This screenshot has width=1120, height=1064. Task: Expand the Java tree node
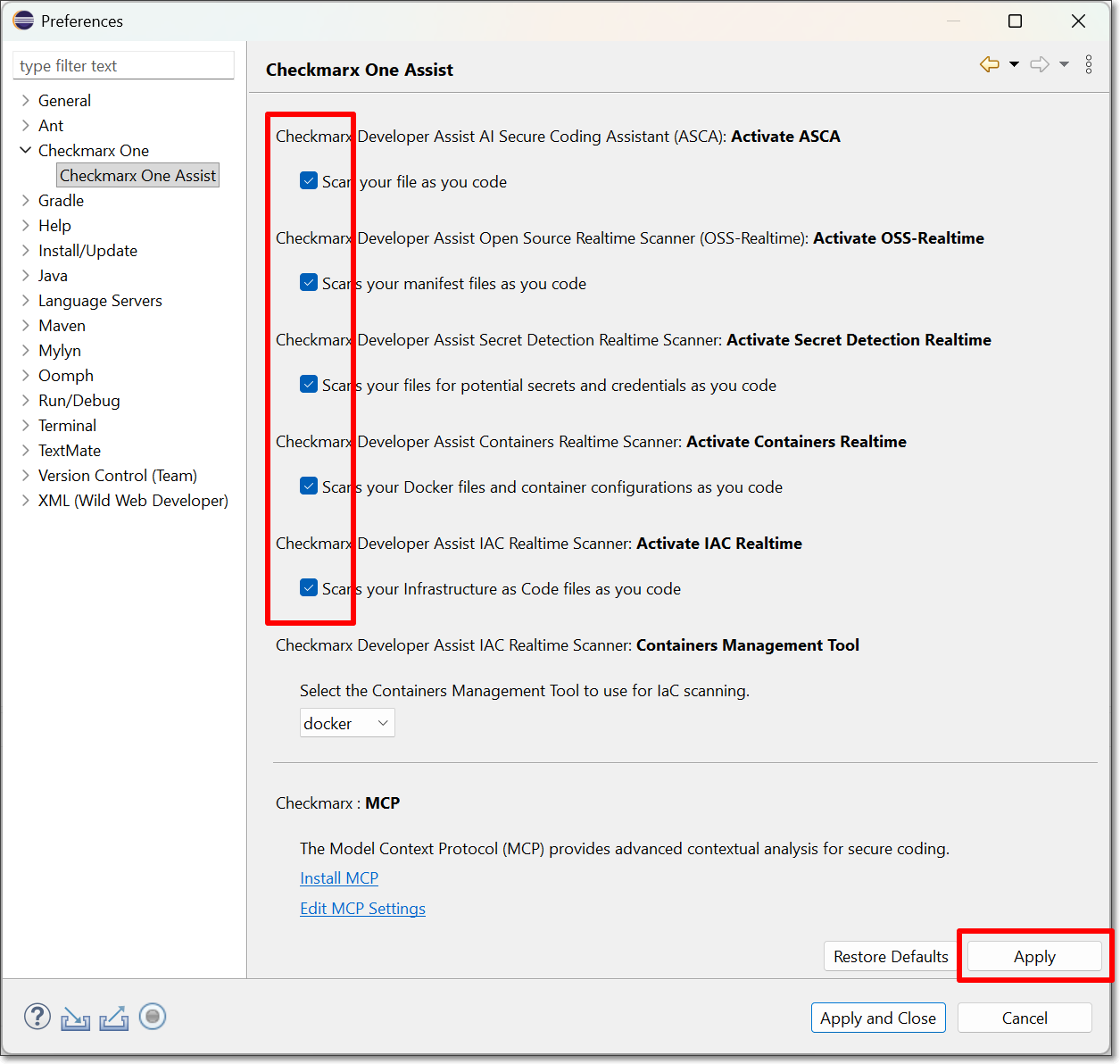click(x=26, y=275)
